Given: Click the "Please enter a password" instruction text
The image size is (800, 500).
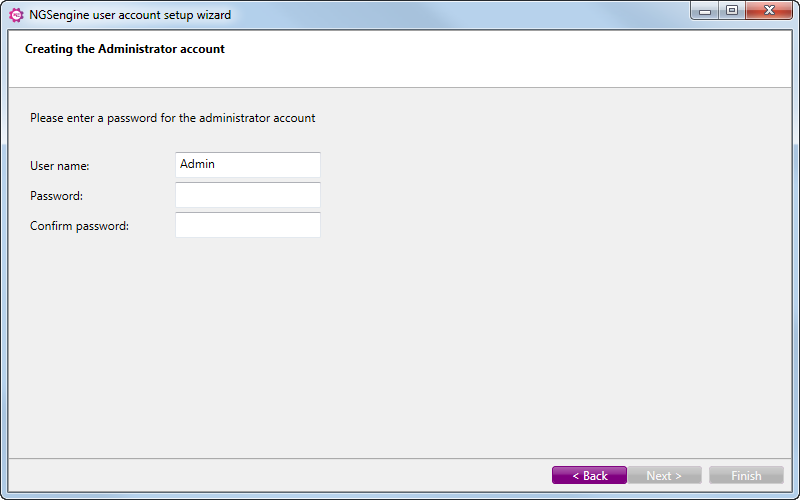Looking at the screenshot, I should pyautogui.click(x=172, y=118).
